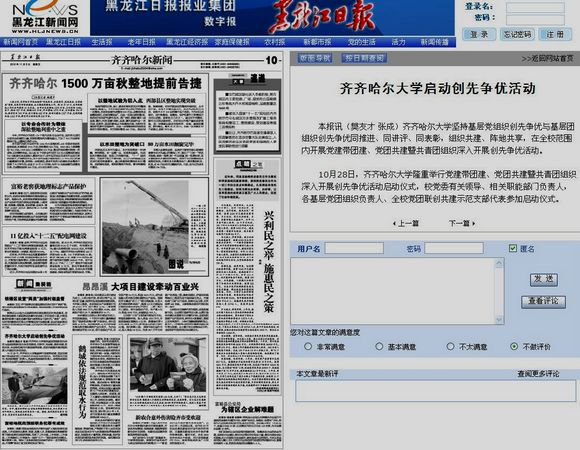580x450 pixels.
Task: Go to previous article 上一篇
Action: (405, 223)
